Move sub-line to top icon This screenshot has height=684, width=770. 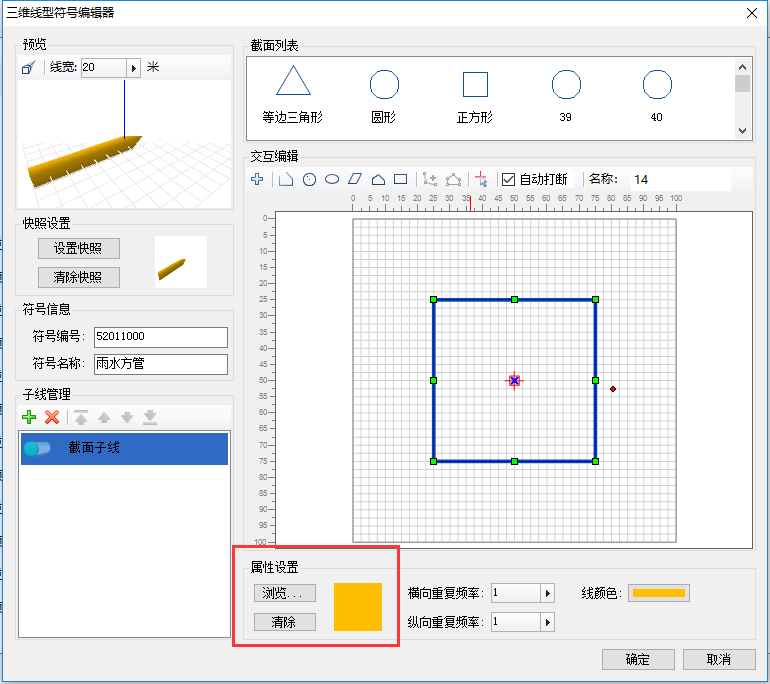point(81,417)
